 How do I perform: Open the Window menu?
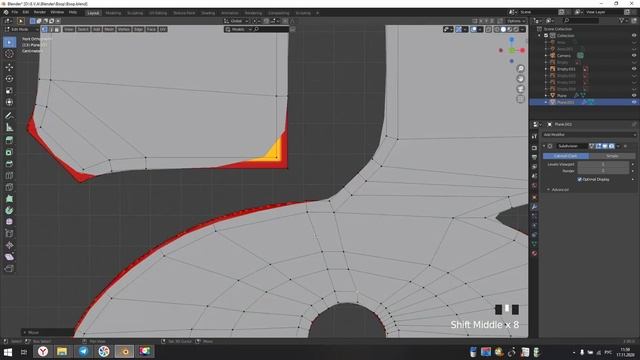tap(57, 12)
